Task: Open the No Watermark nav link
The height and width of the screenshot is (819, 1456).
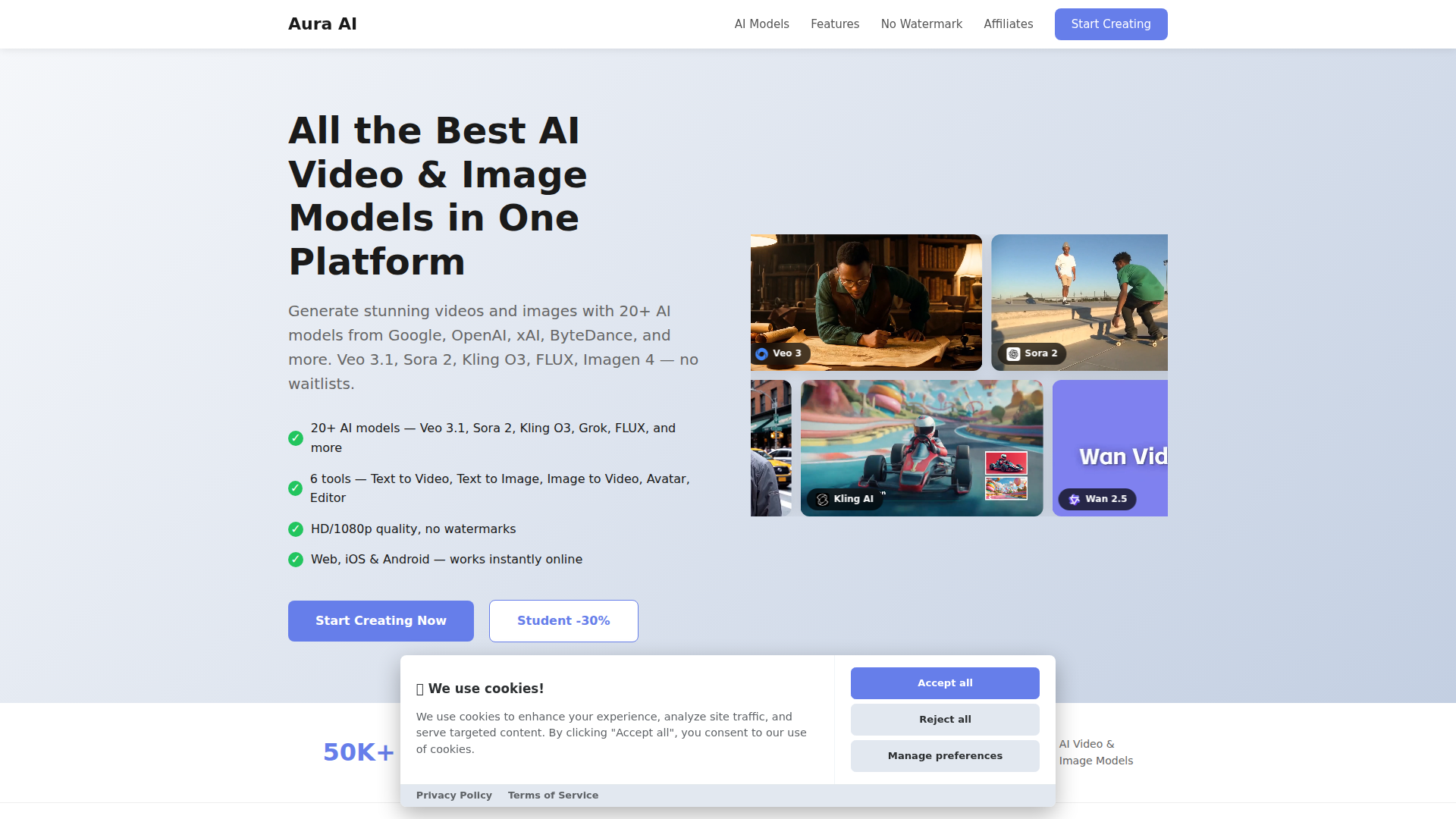Action: pyautogui.click(x=921, y=24)
